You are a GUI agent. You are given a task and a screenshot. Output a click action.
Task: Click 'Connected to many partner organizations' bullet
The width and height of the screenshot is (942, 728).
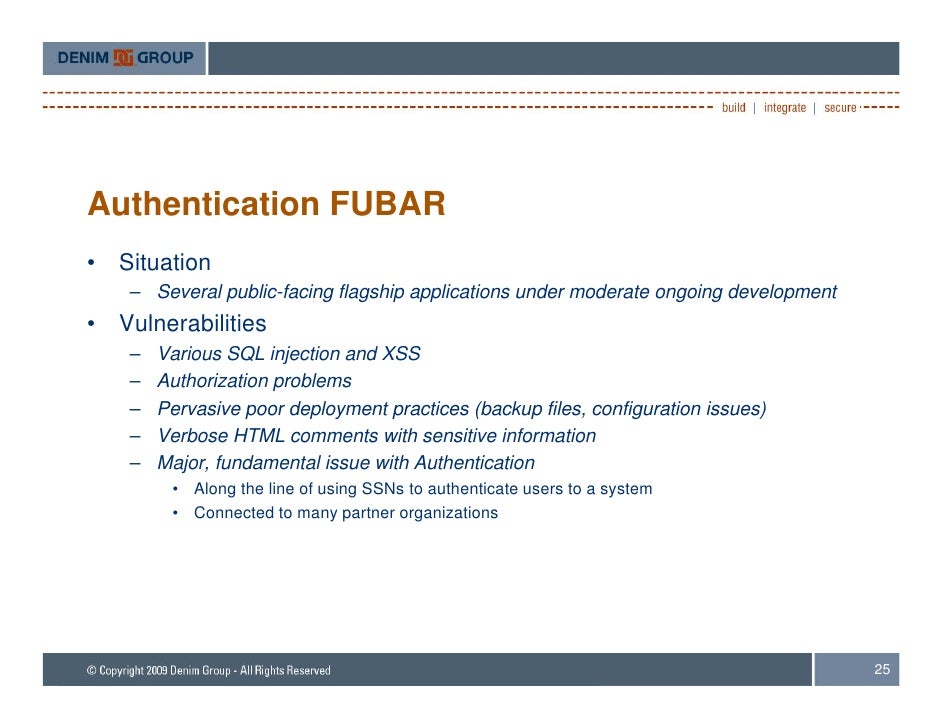click(345, 513)
